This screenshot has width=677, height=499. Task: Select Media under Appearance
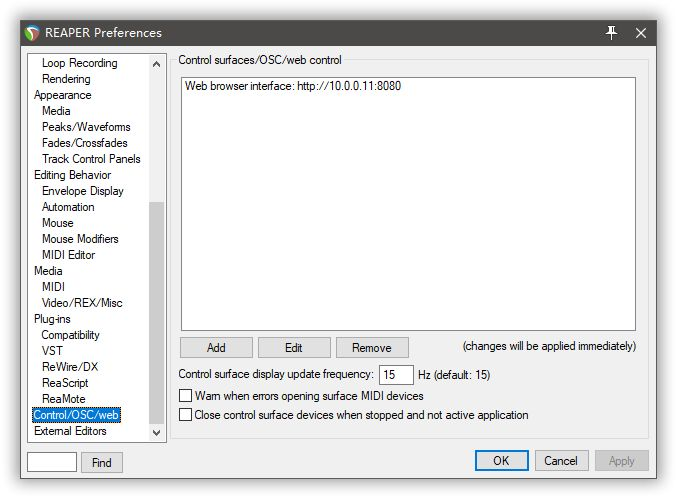coord(56,111)
